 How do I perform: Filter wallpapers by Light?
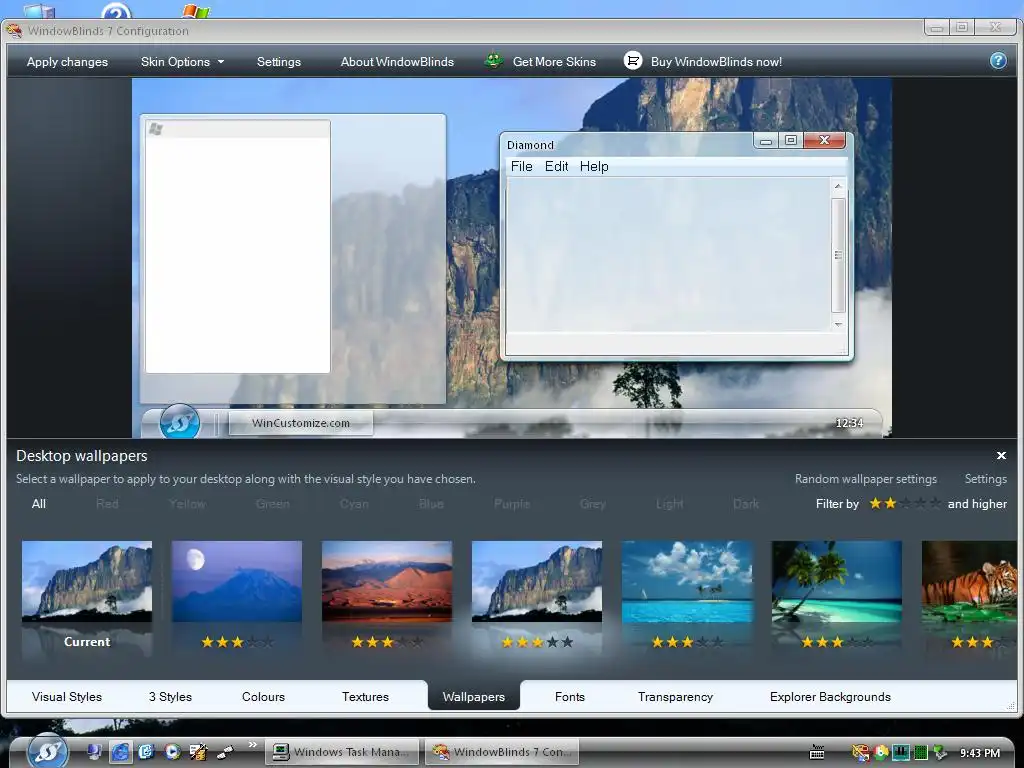point(669,504)
